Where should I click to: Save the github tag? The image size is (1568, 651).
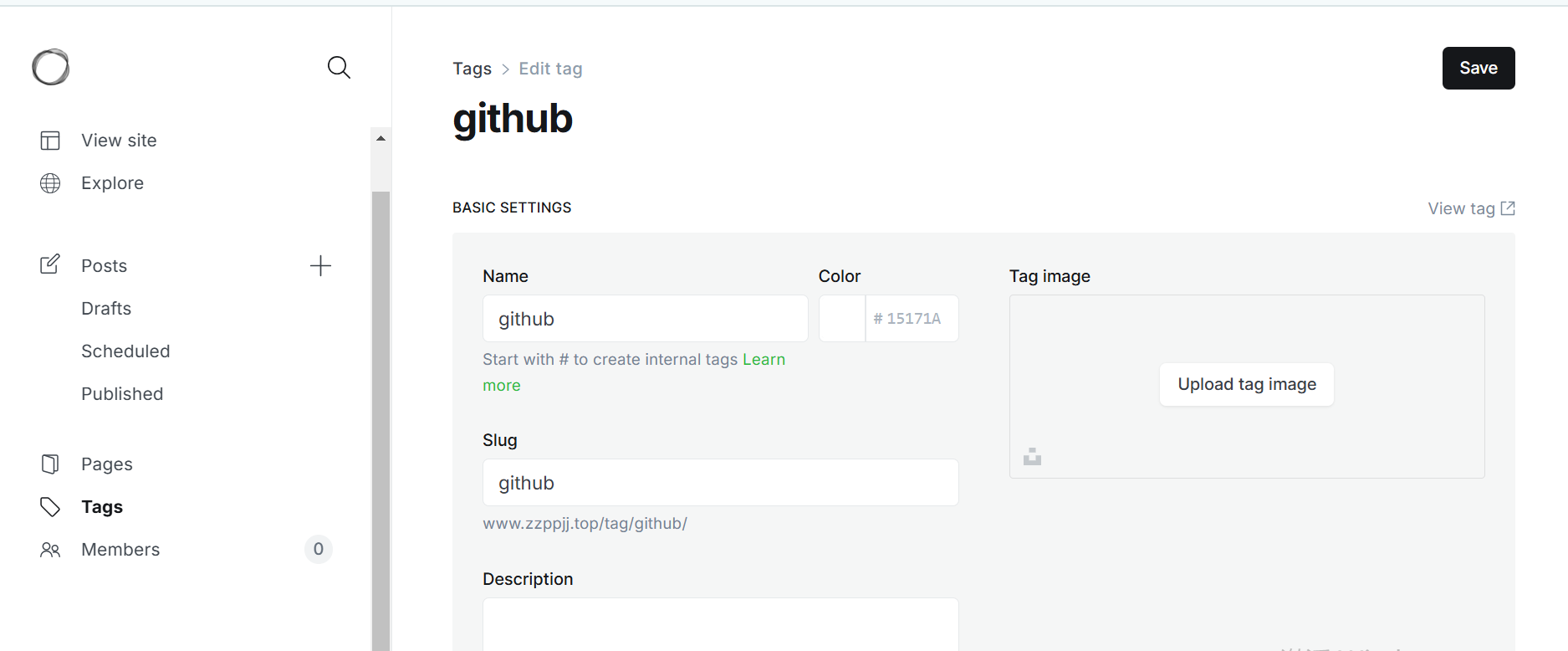click(1478, 68)
